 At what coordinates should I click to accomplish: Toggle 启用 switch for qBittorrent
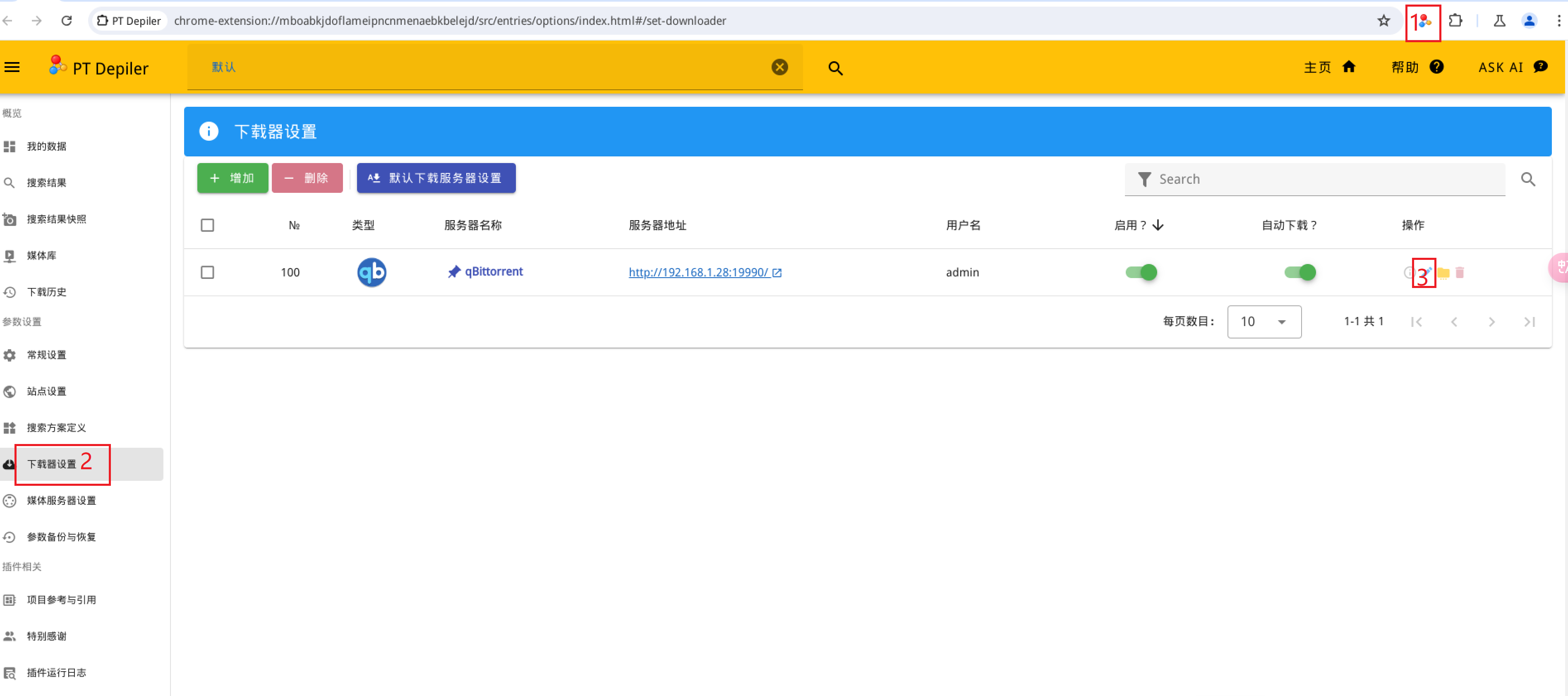pyautogui.click(x=1141, y=272)
